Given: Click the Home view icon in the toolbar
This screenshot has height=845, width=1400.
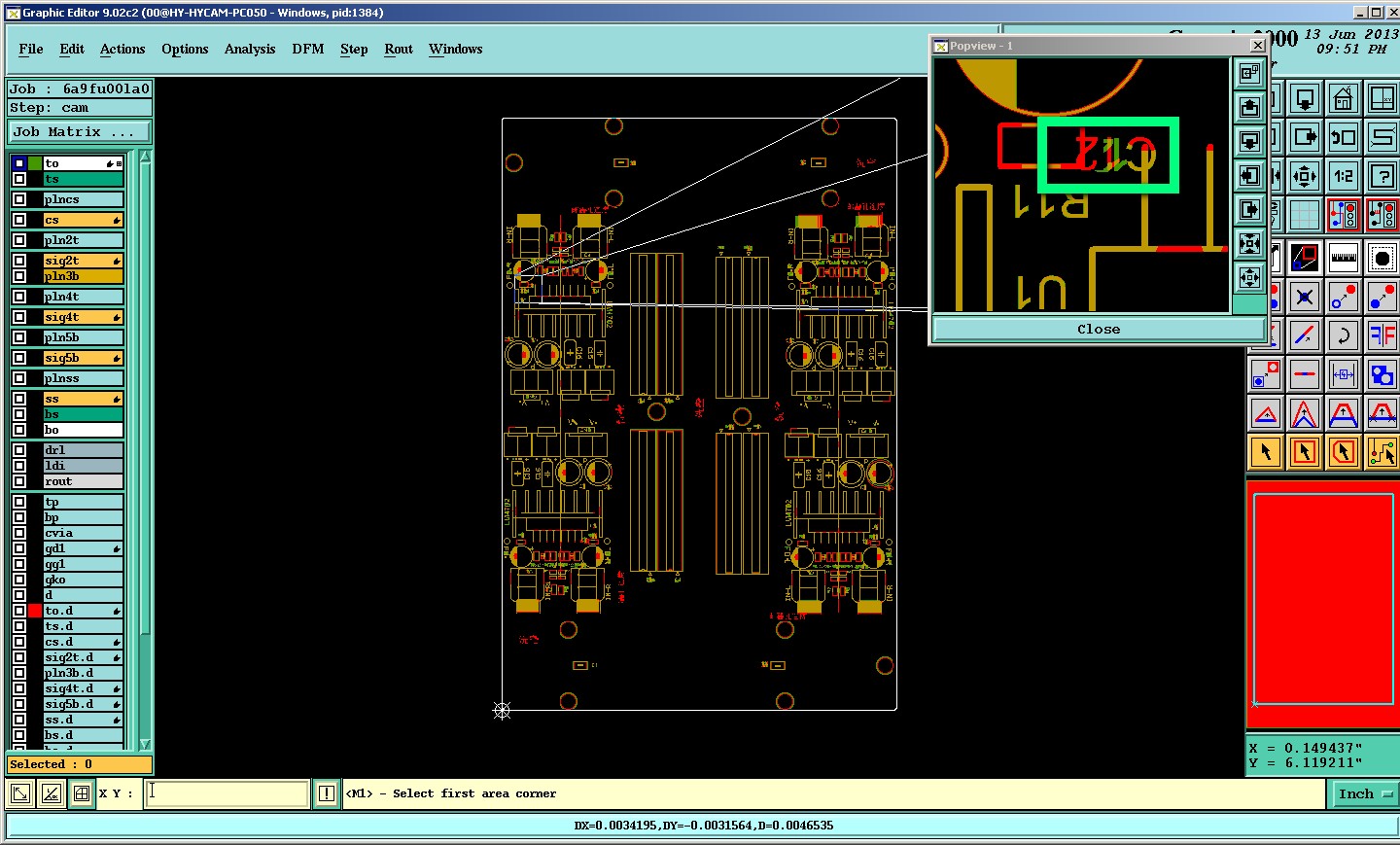Looking at the screenshot, I should pyautogui.click(x=1343, y=98).
